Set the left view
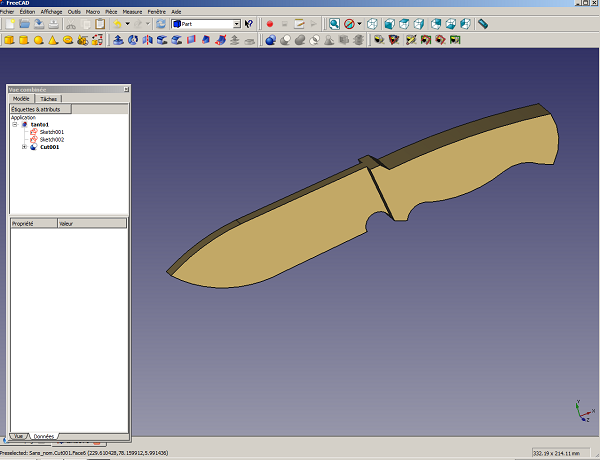 [x=465, y=24]
